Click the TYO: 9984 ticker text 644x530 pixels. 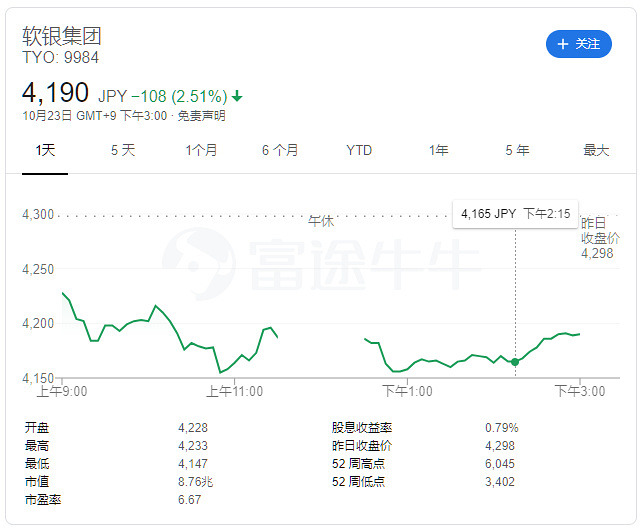[61, 58]
